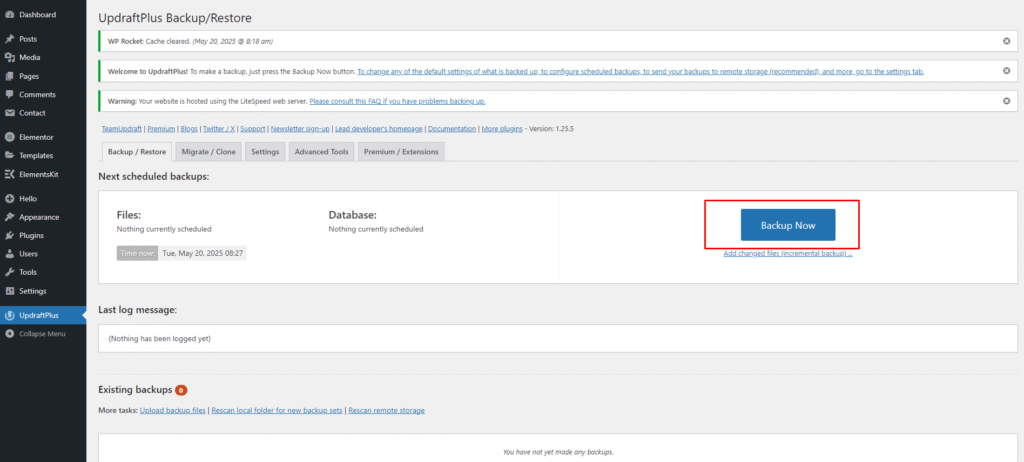This screenshot has height=462, width=1024.
Task: Switch to the Backup / Restore tab
Action: coord(136,152)
